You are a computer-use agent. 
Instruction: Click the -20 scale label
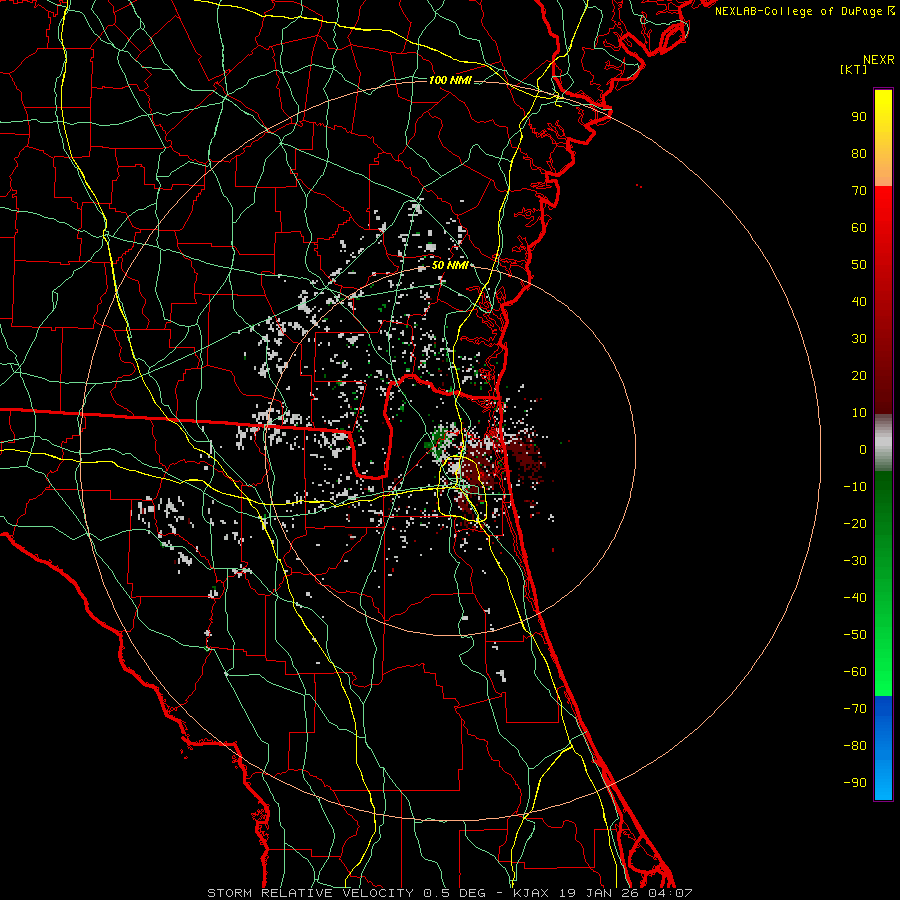click(855, 523)
